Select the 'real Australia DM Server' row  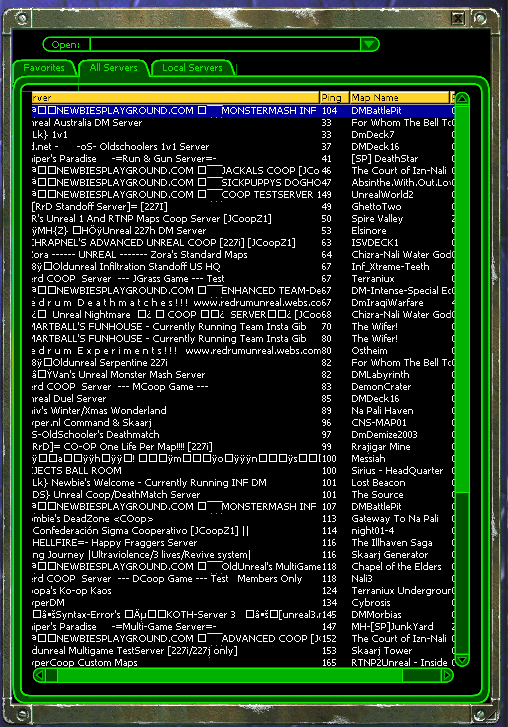[243, 123]
